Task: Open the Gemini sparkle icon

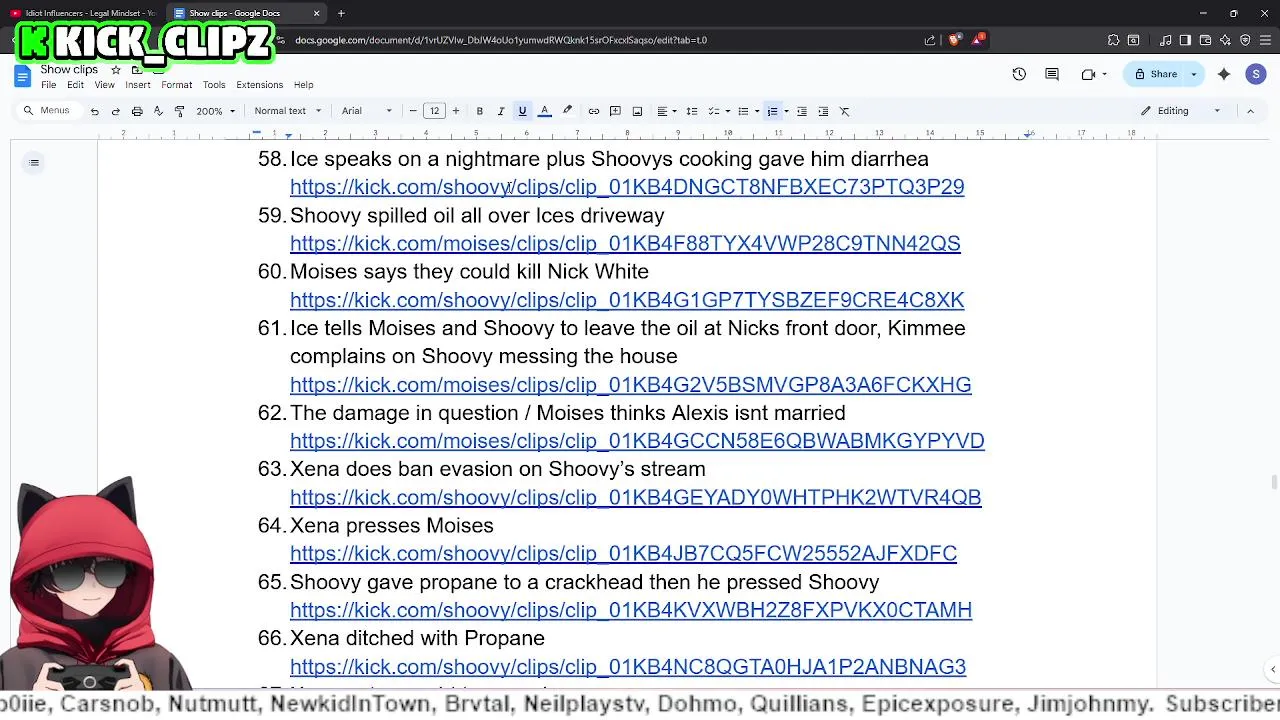Action: (1224, 74)
